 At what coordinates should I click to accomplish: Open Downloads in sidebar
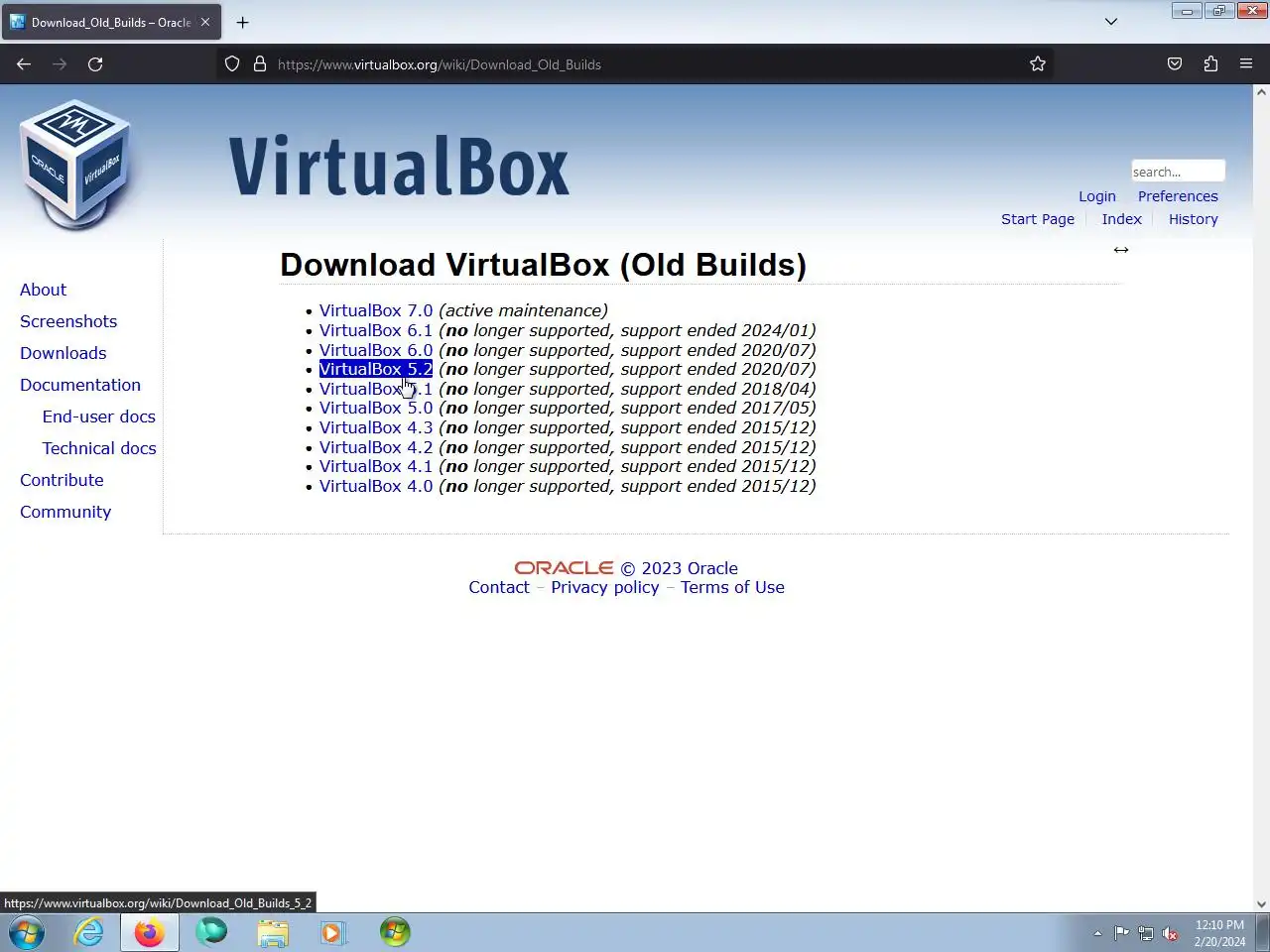63,353
